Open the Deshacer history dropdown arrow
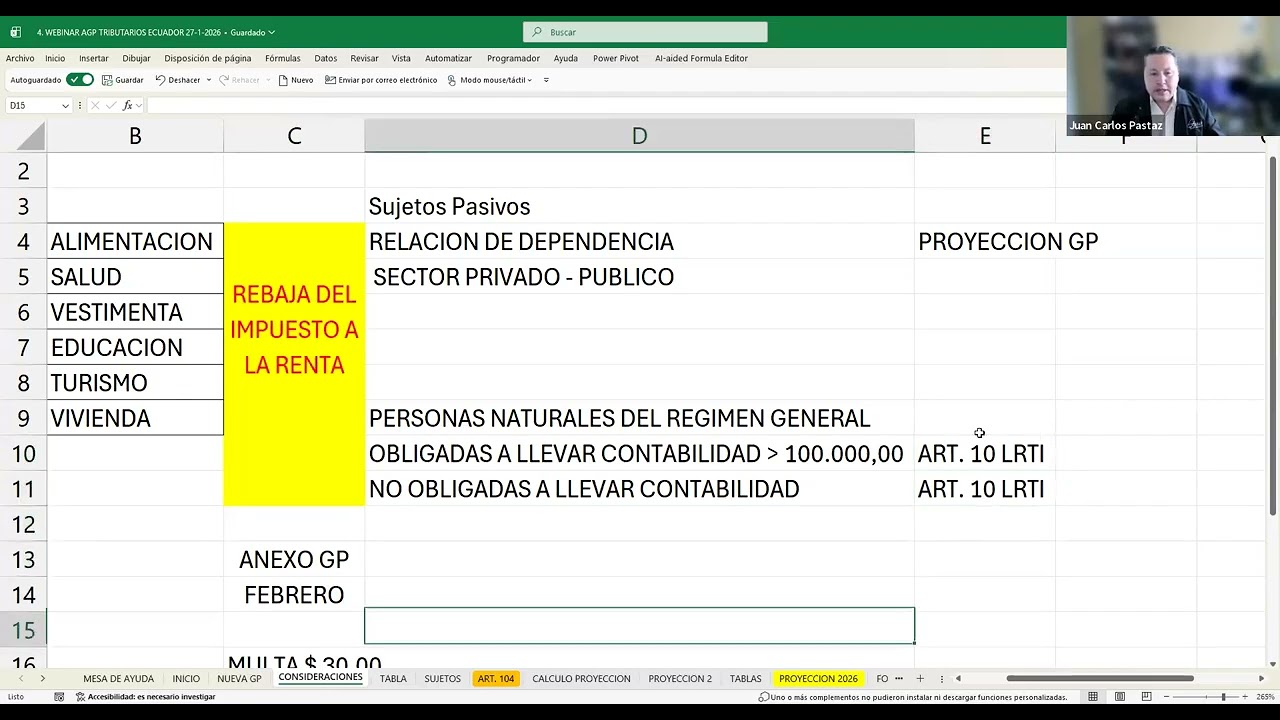Viewport: 1280px width, 720px height. [209, 80]
